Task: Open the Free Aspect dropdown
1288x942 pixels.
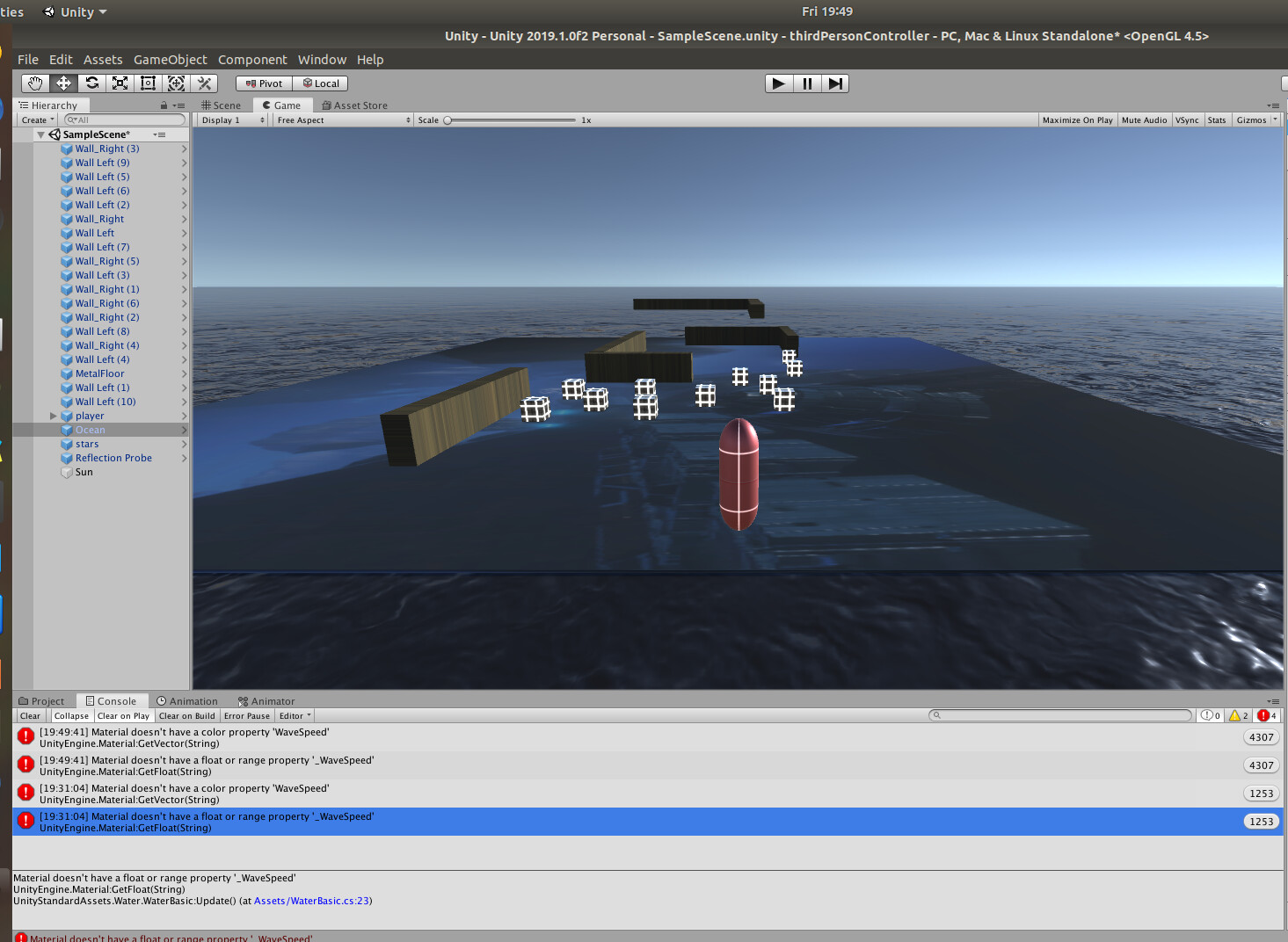Action: 342,120
